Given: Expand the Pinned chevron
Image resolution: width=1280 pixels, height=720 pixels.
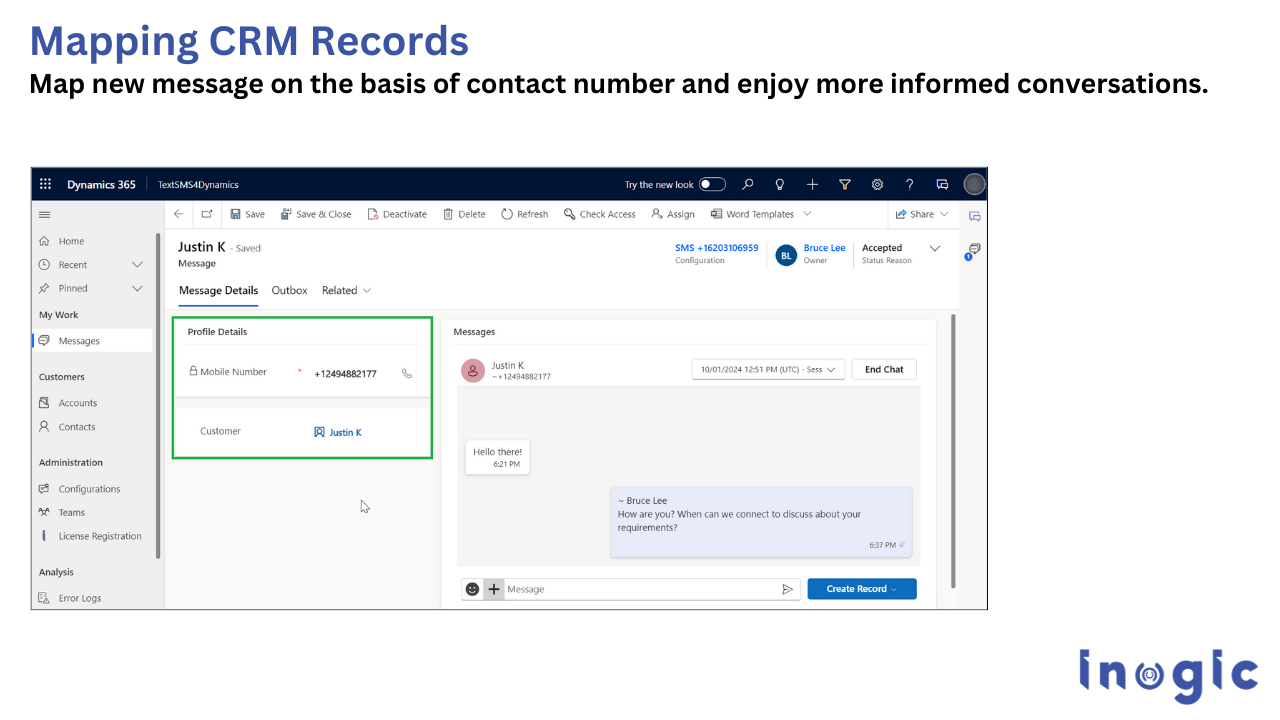Looking at the screenshot, I should [x=138, y=288].
